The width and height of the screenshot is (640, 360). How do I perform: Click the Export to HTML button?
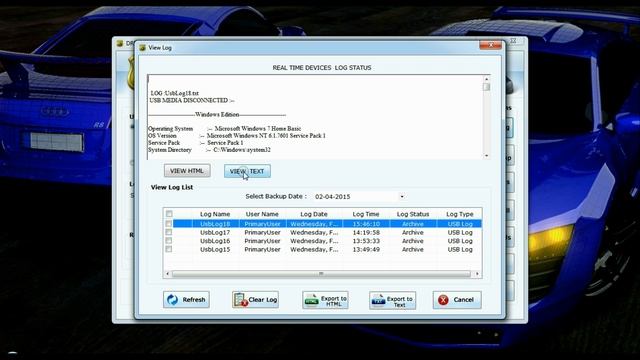tap(325, 300)
